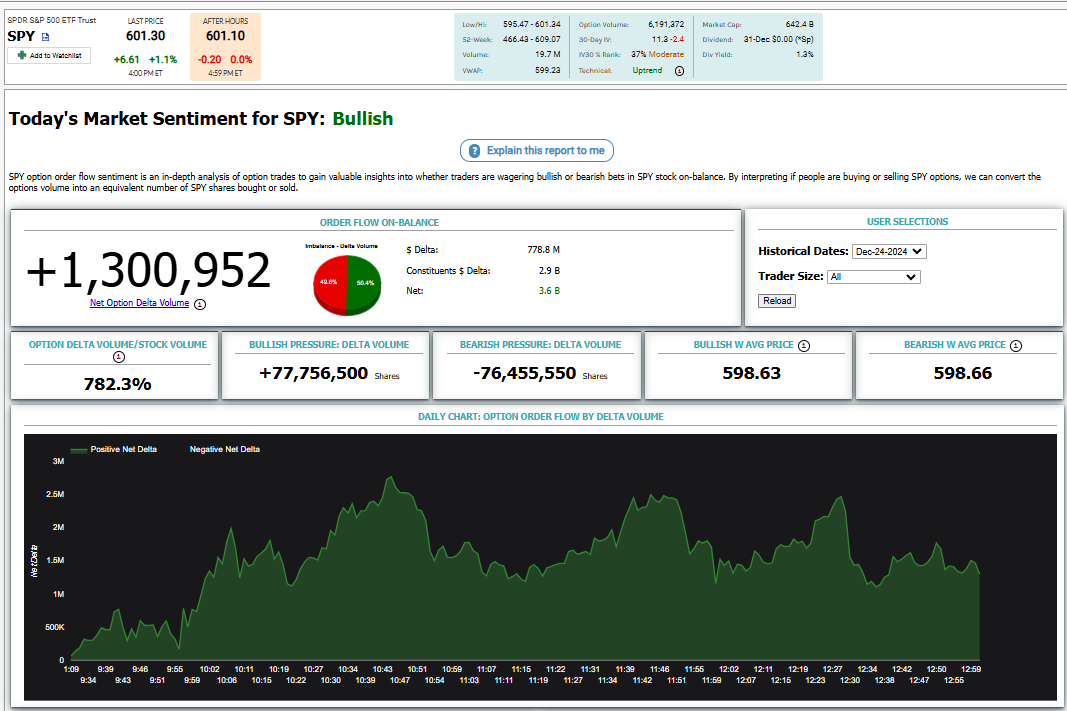Click the info icon beside Bearish W Avg Price
Viewport: 1067px width, 711px height.
click(x=1016, y=346)
